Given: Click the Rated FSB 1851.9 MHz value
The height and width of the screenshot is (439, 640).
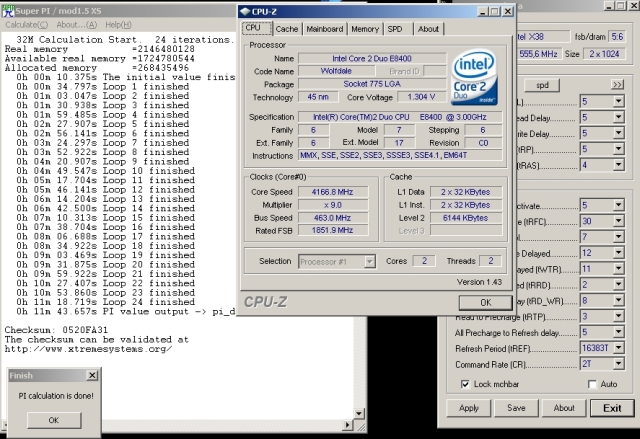Looking at the screenshot, I should point(333,231).
